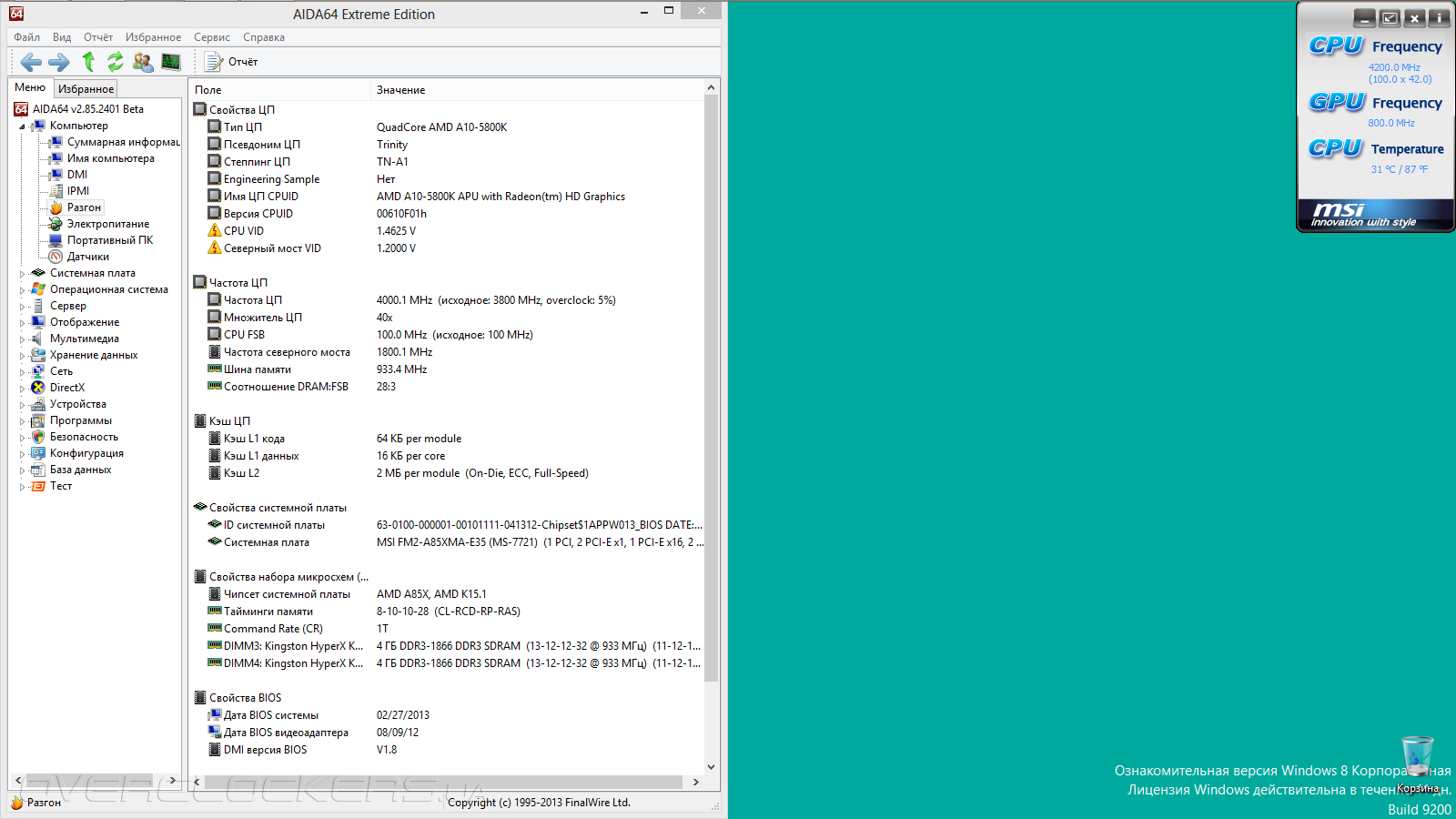1456x819 pixels.
Task: Click the Тайминги памяти memory icon
Action: (x=215, y=612)
